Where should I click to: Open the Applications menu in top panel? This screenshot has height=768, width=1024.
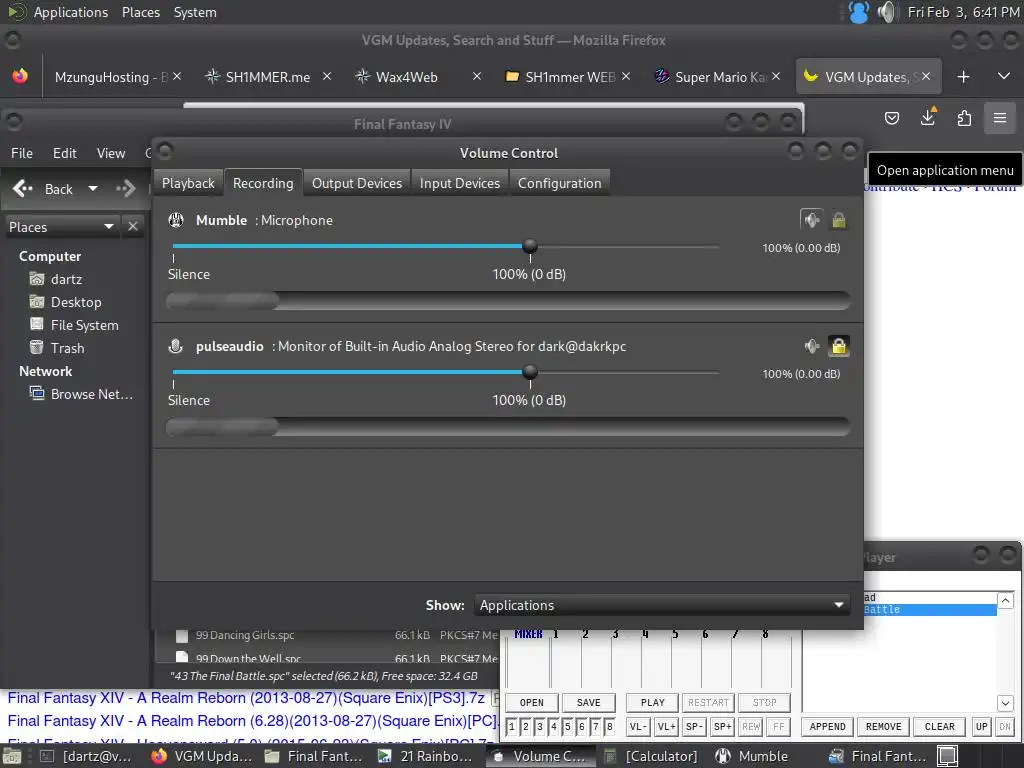click(x=71, y=12)
